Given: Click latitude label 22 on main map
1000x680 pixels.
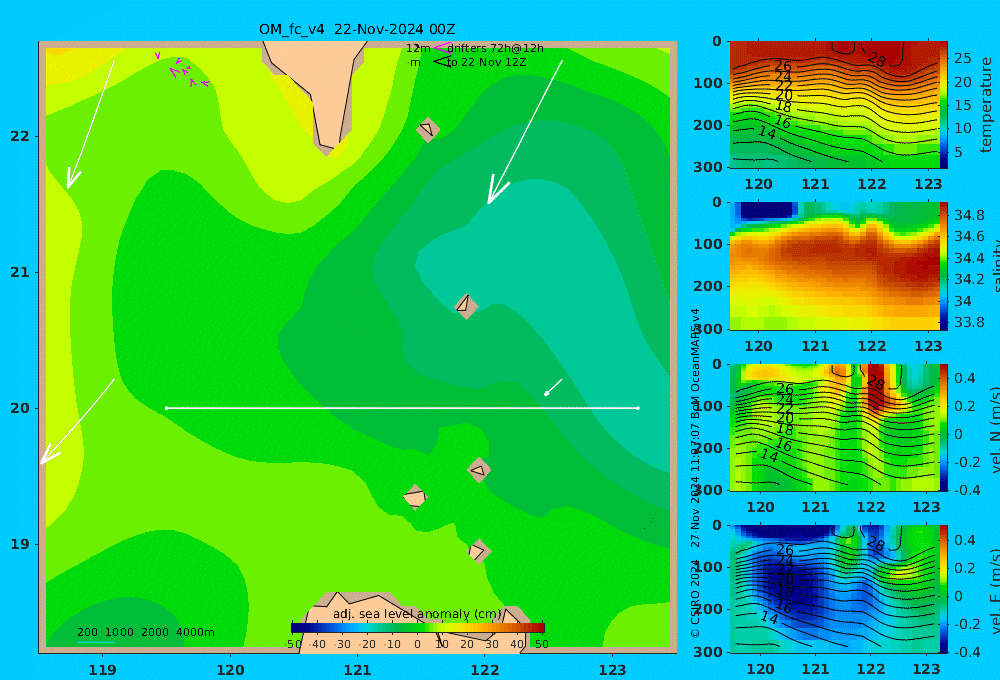Looking at the screenshot, I should (x=20, y=136).
